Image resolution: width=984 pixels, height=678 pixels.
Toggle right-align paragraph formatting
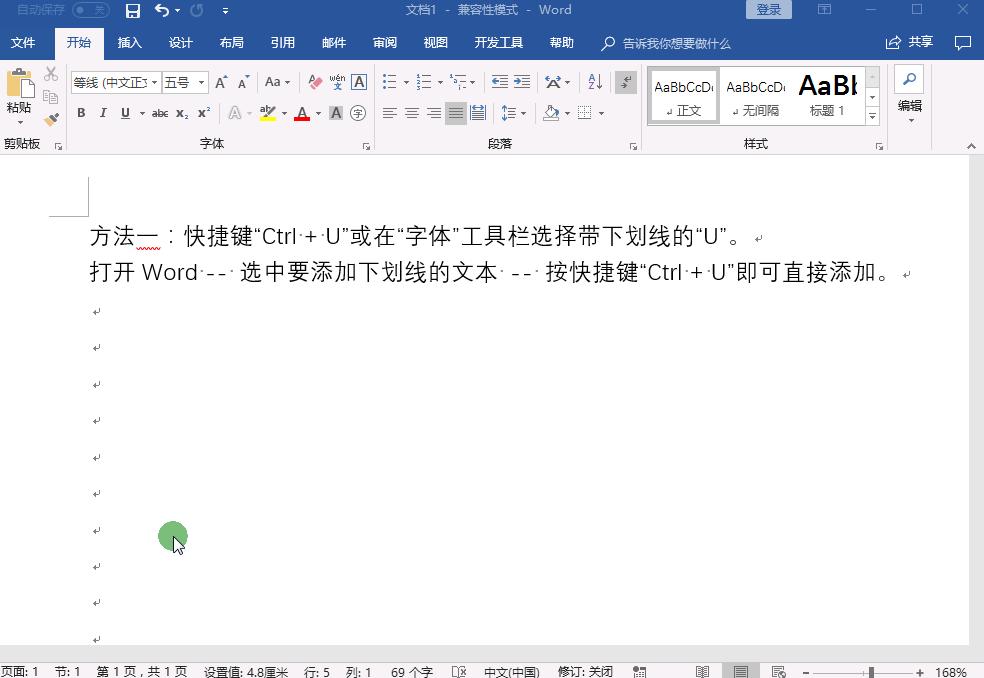coord(433,113)
